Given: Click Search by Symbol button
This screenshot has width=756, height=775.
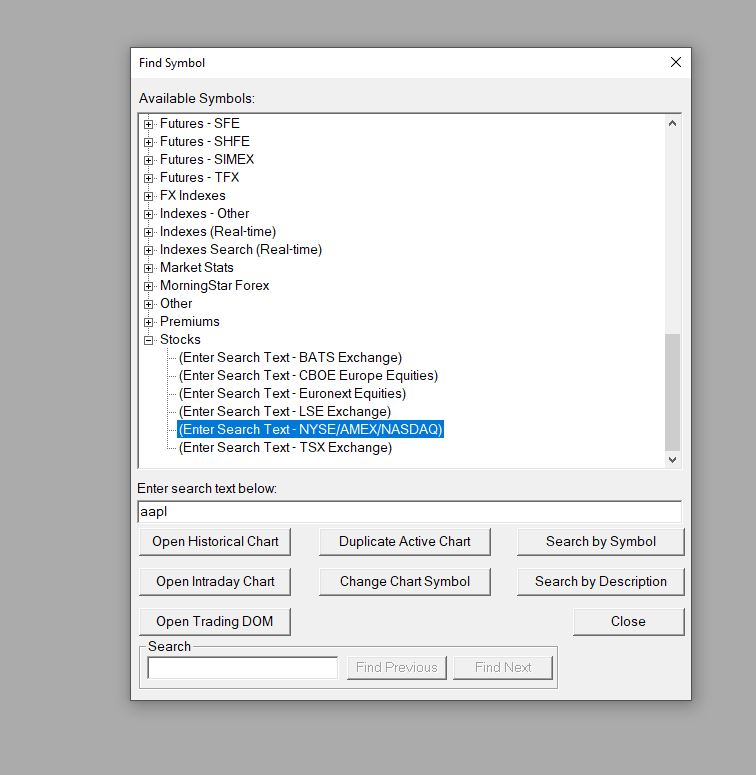Looking at the screenshot, I should coord(601,542).
